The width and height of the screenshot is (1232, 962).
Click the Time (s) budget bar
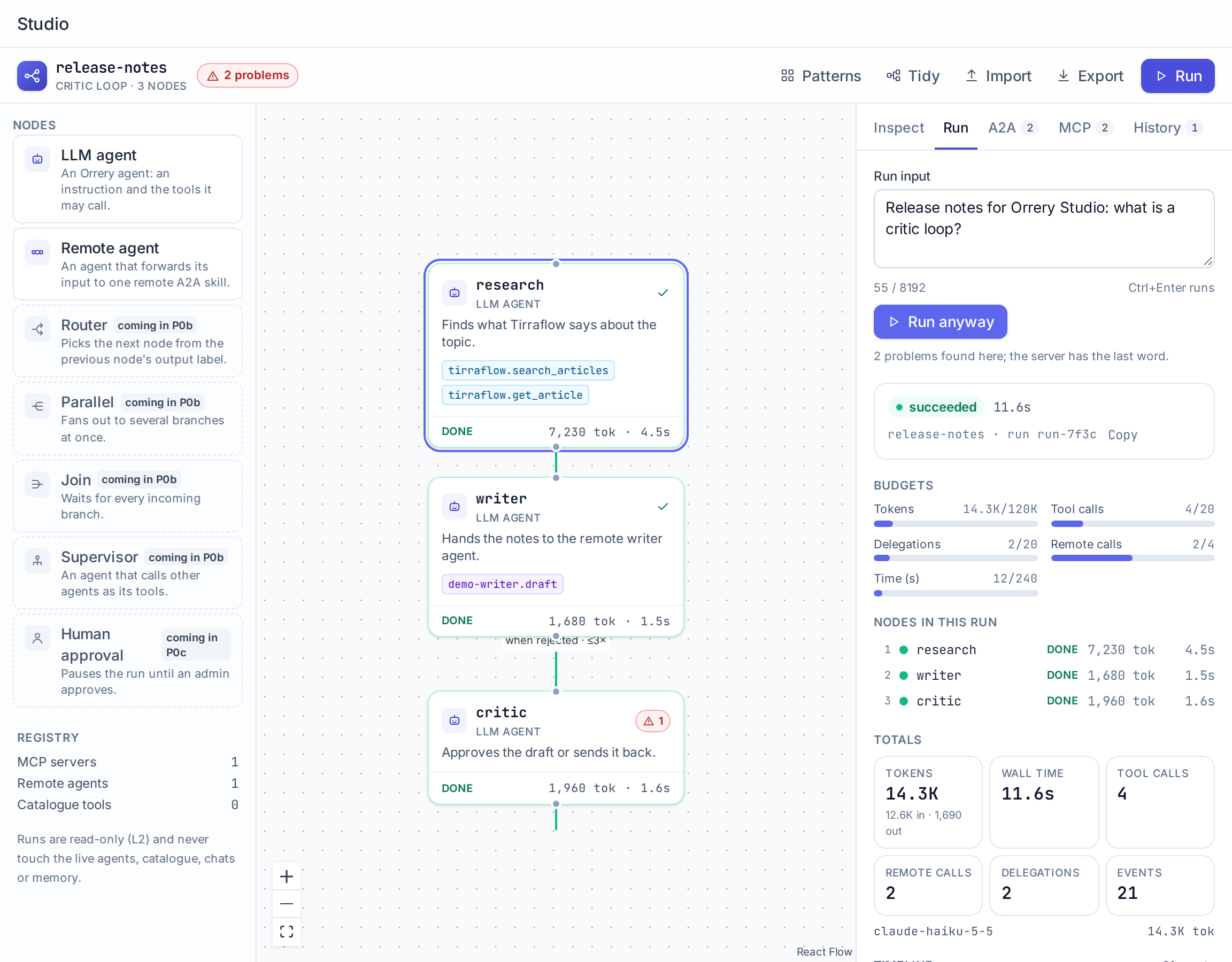click(x=956, y=593)
